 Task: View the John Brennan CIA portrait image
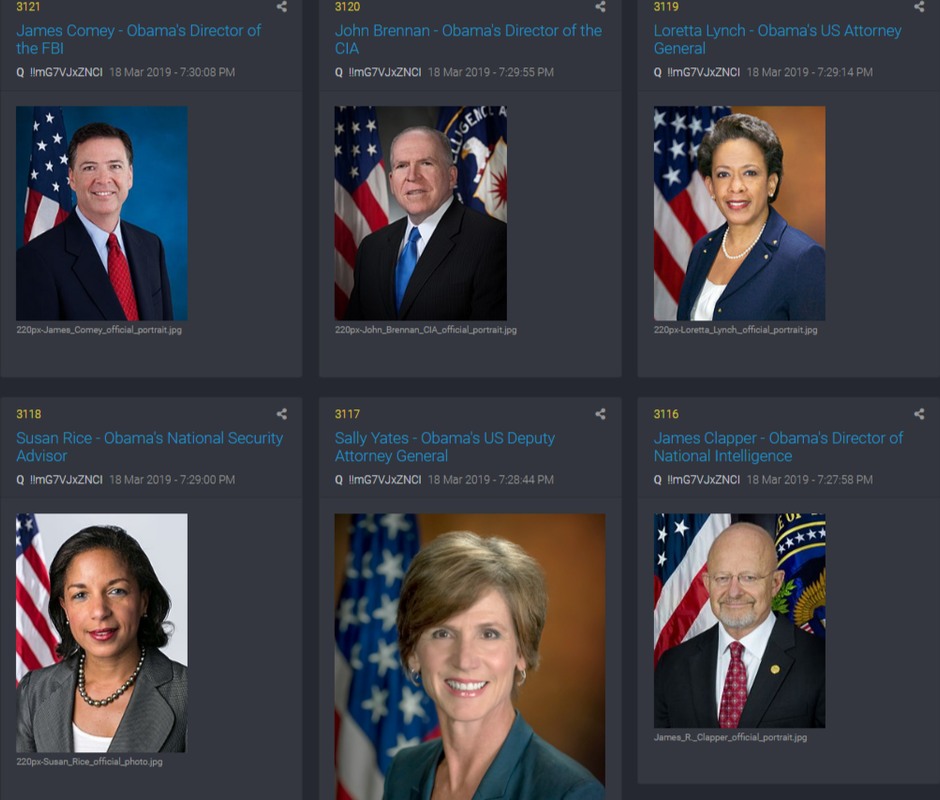click(421, 213)
